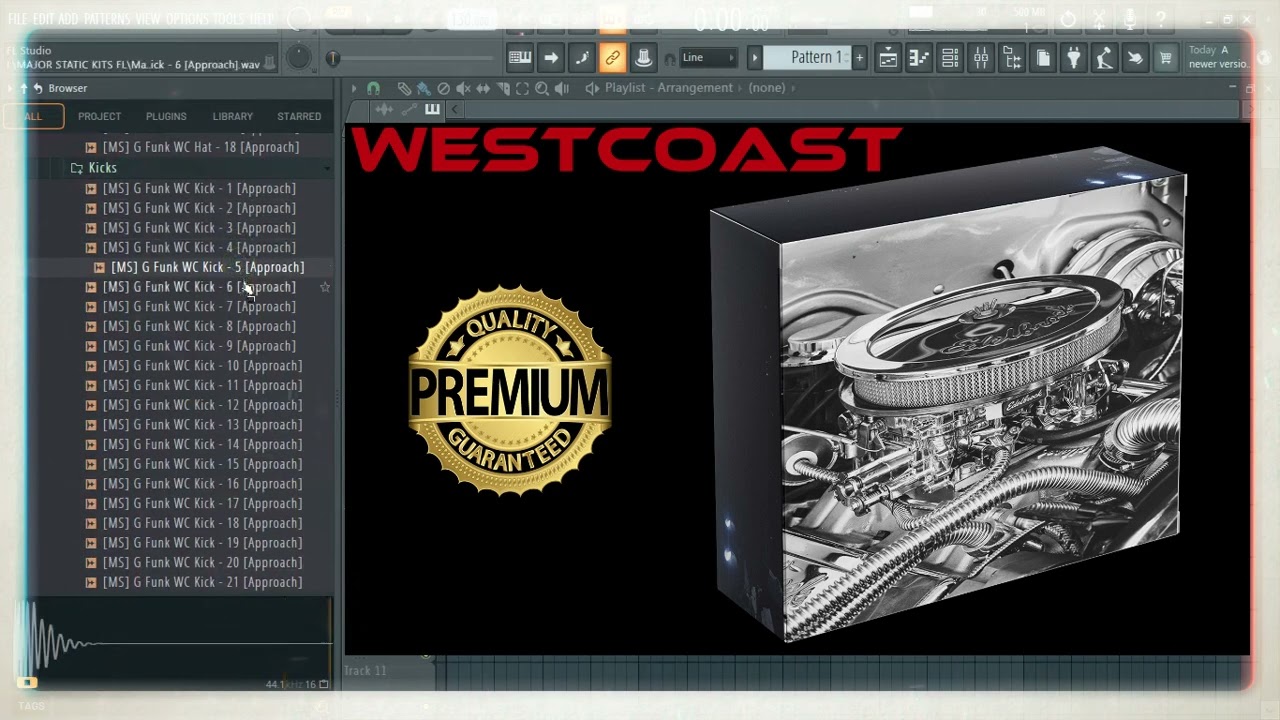Viewport: 1280px width, 720px height.
Task: Open Playlist options menu arrow
Action: pos(354,88)
